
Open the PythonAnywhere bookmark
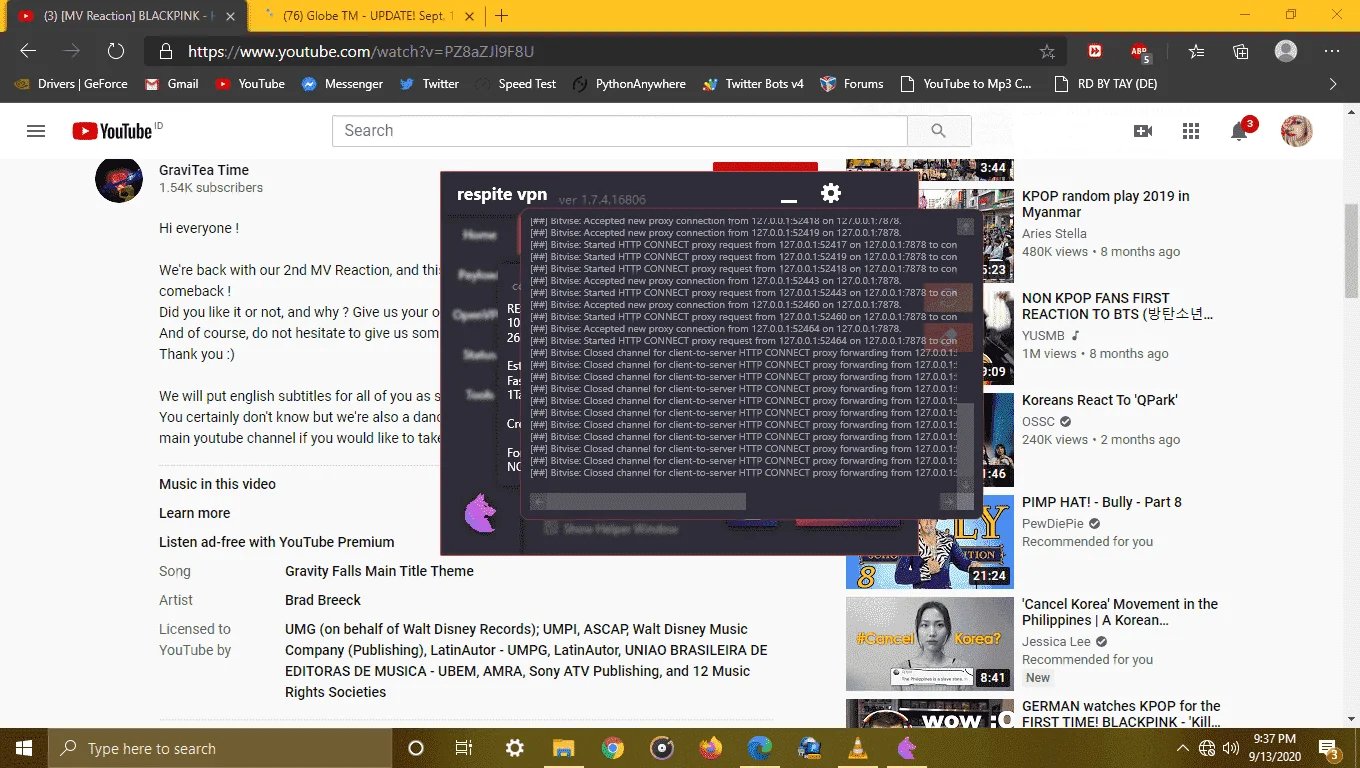click(x=629, y=84)
